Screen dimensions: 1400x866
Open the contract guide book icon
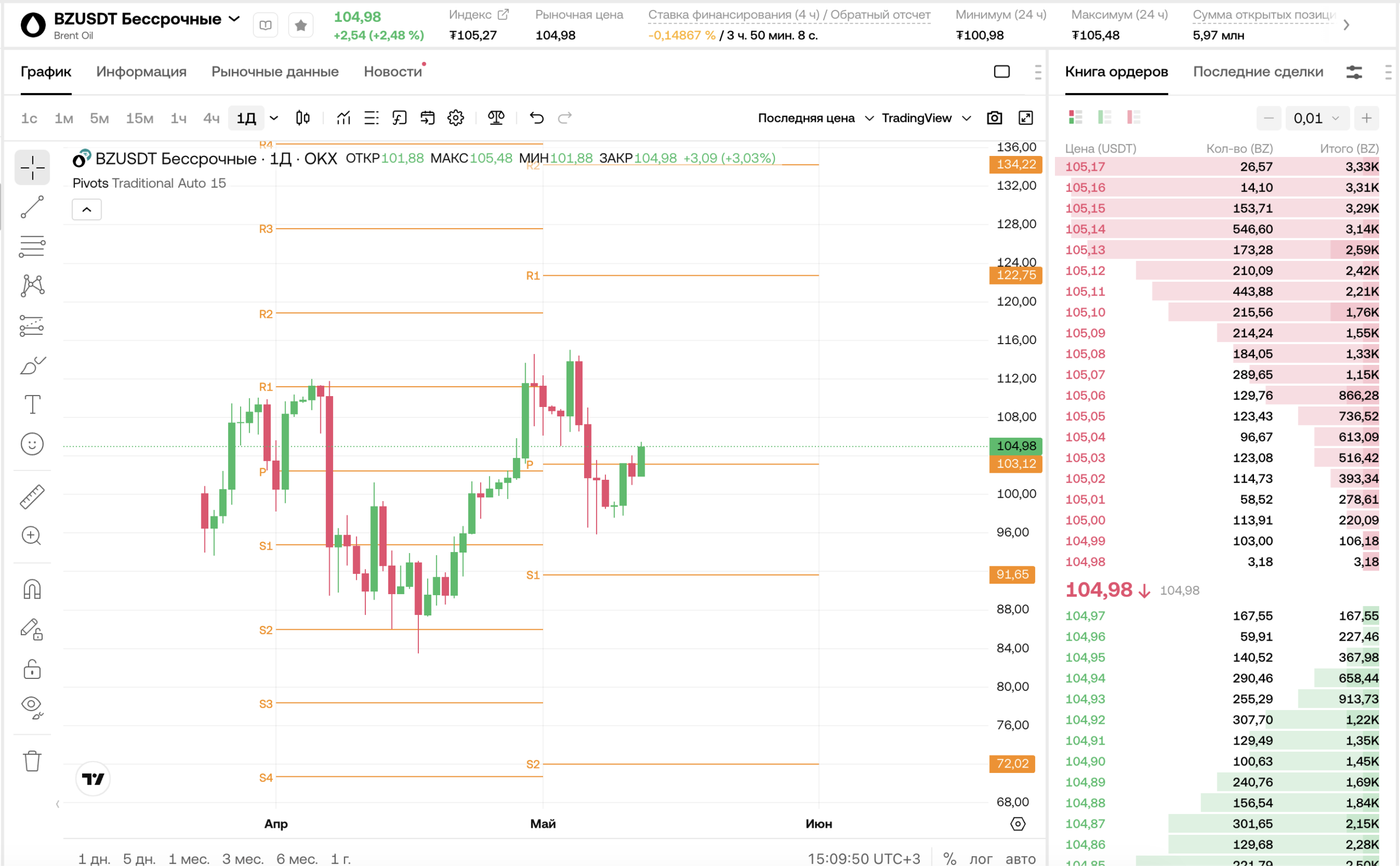coord(265,25)
